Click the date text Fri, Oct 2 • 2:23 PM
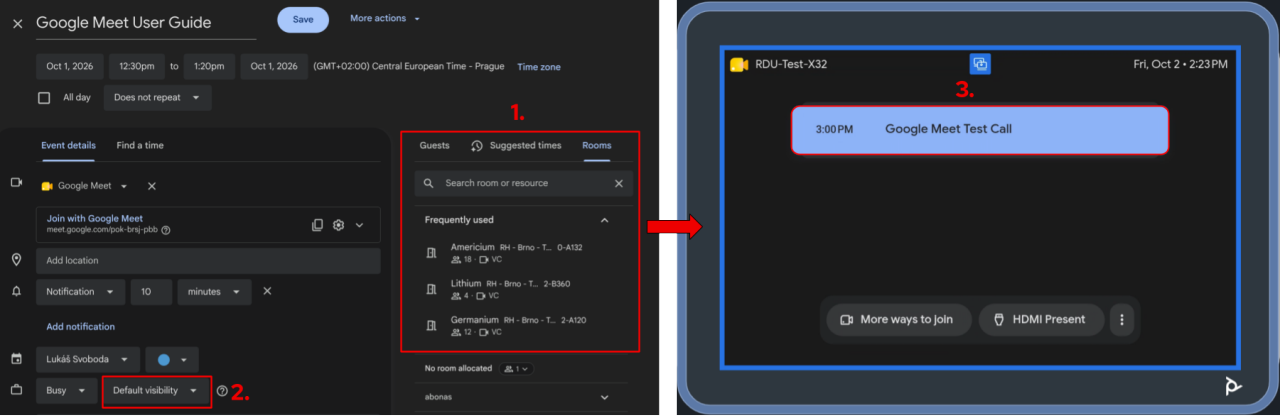The height and width of the screenshot is (418, 1280). pyautogui.click(x=1180, y=64)
